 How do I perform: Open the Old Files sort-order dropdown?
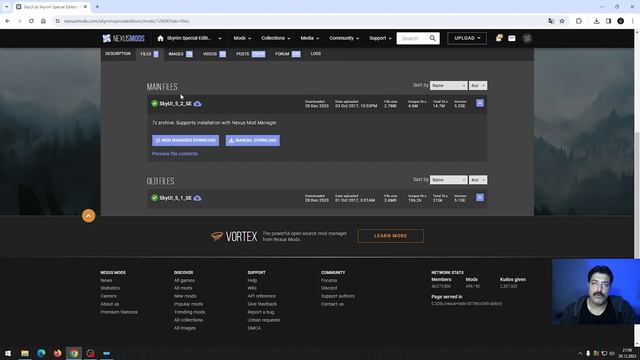[478, 180]
